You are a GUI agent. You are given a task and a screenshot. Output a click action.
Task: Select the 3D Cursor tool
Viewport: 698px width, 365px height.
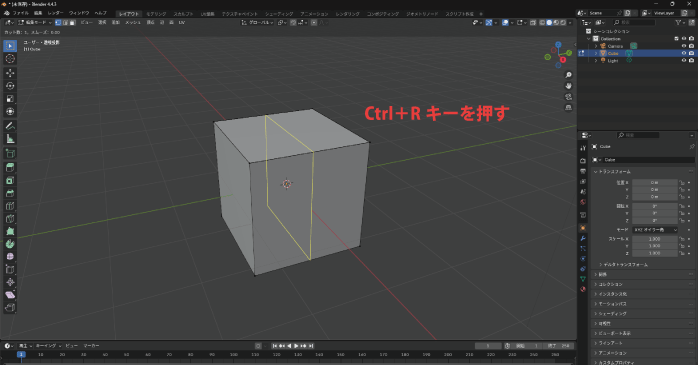(x=10, y=59)
